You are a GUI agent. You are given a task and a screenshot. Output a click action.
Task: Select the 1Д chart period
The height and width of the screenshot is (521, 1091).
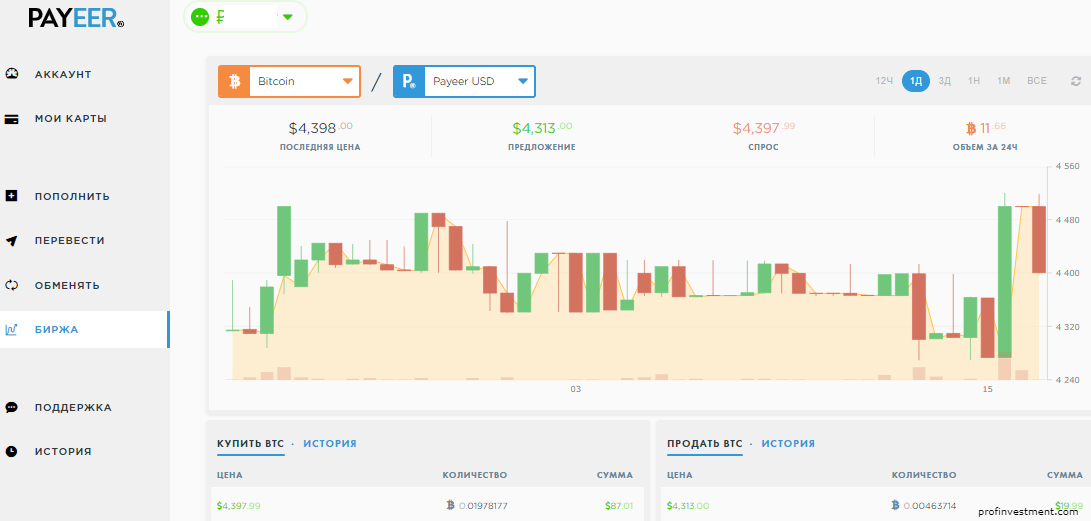916,81
